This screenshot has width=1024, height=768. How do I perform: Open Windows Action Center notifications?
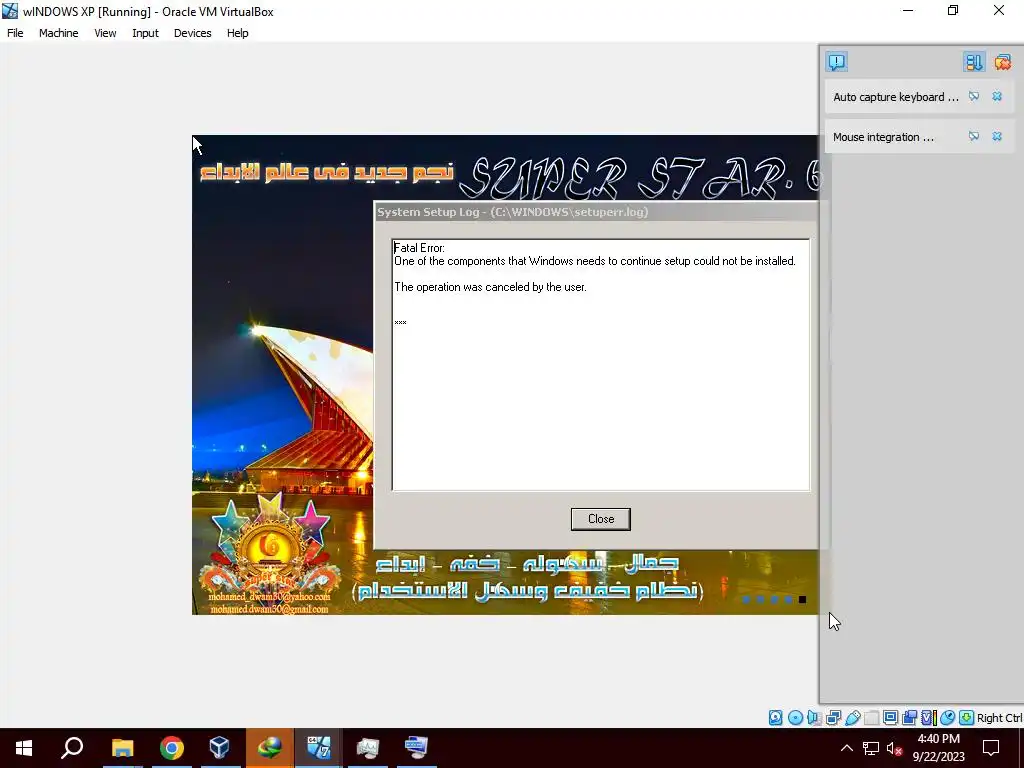[x=991, y=748]
